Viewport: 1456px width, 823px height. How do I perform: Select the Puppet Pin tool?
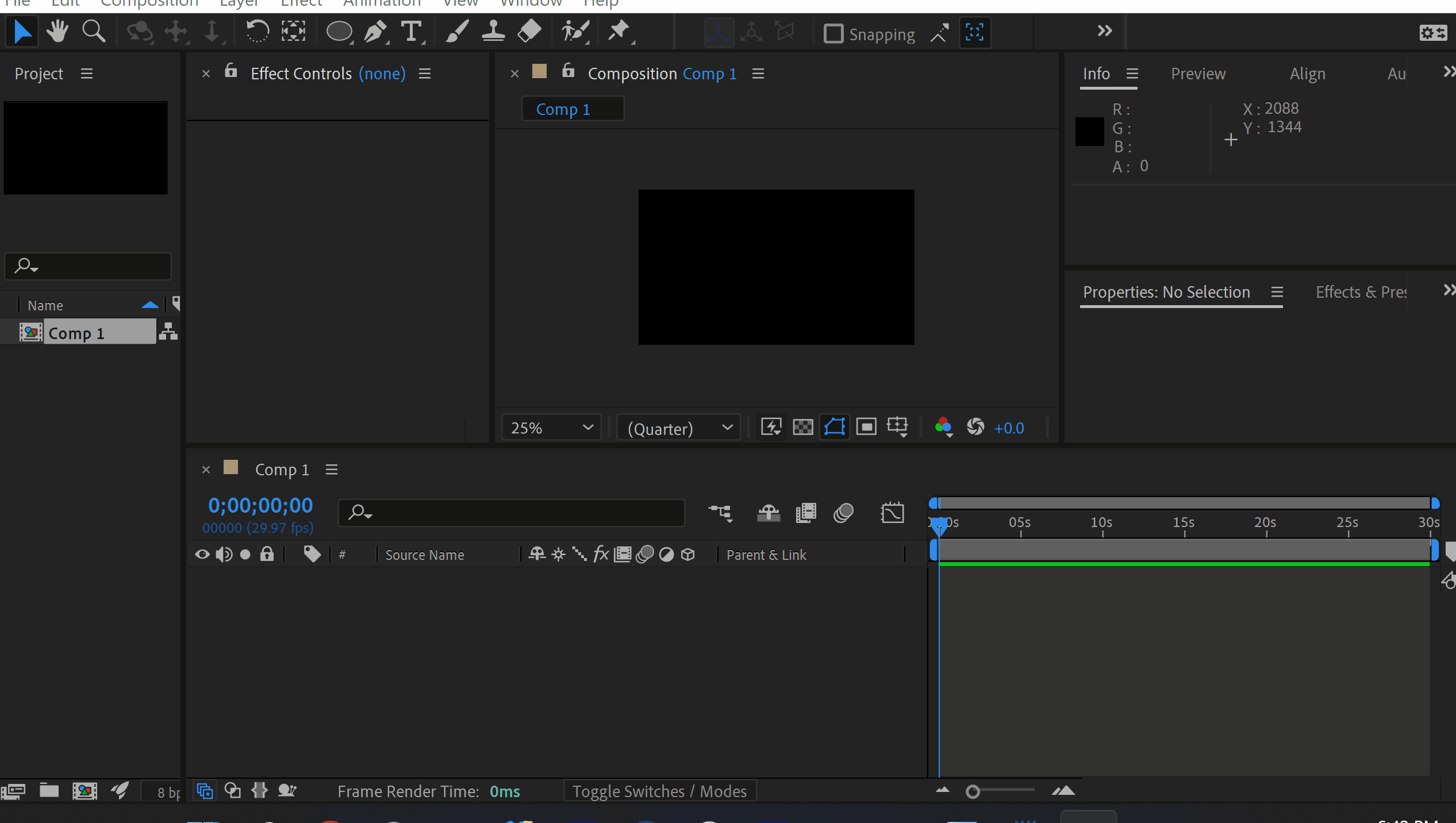619,32
